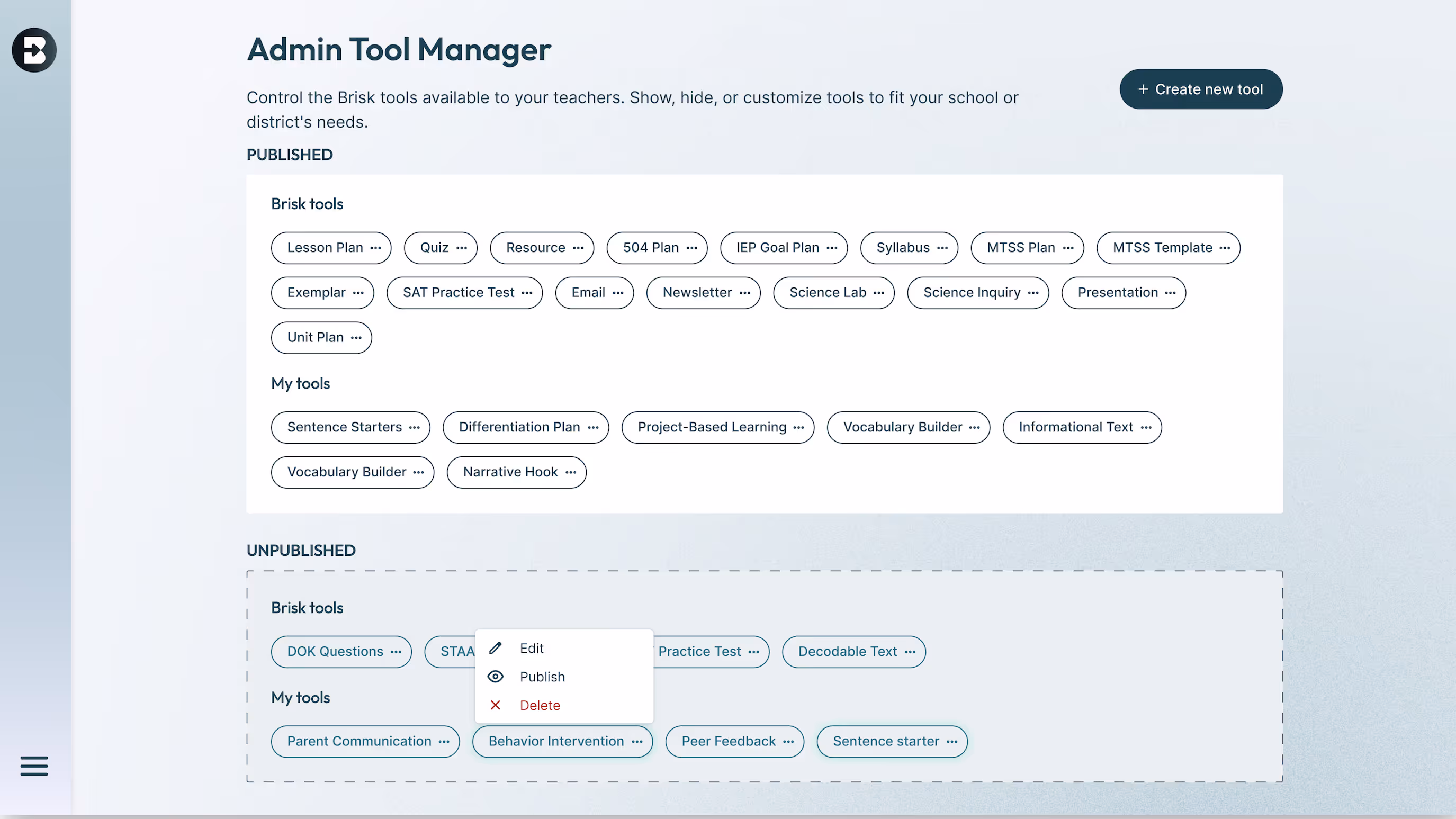Click the Publish eye icon
Viewport: 1456px width, 819px height.
(495, 677)
